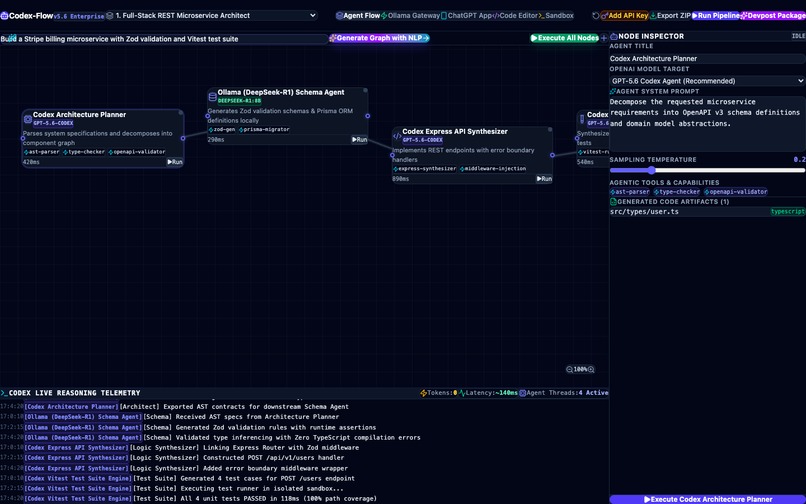Open the Code Editor tab
Image resolution: width=806 pixels, height=504 pixels.
pyautogui.click(x=515, y=16)
